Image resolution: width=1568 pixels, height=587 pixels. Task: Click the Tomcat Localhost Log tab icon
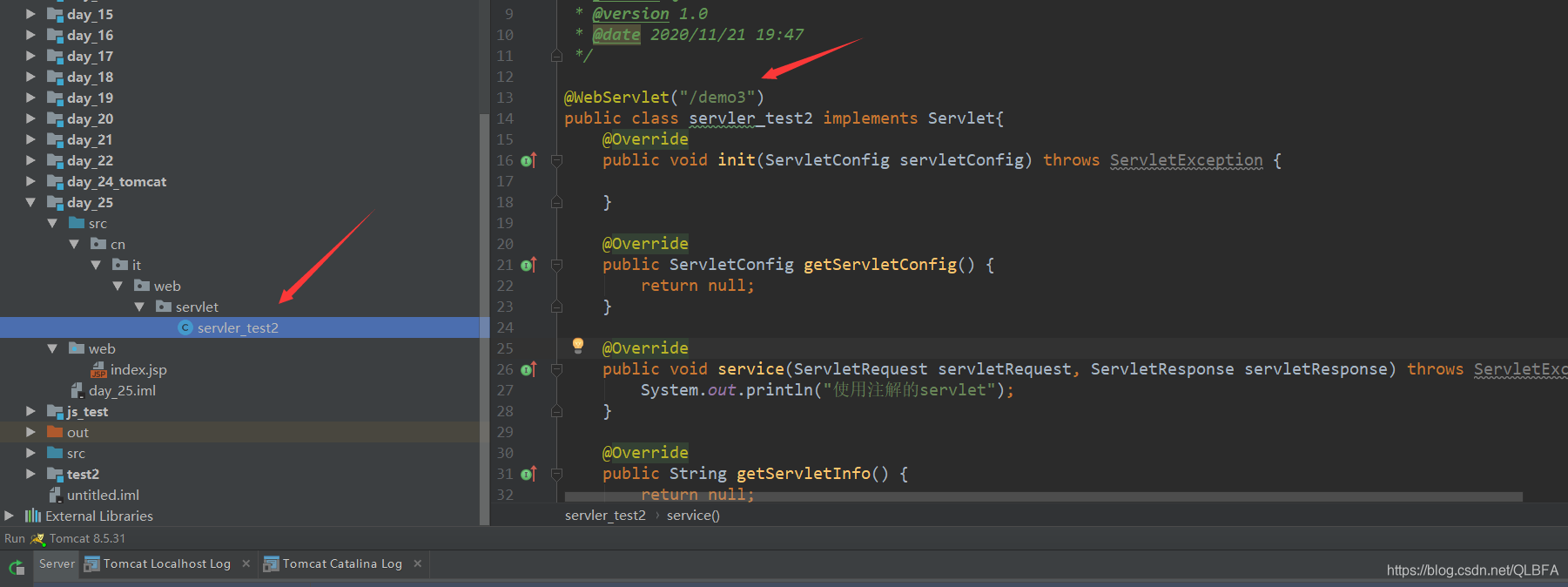(x=91, y=564)
